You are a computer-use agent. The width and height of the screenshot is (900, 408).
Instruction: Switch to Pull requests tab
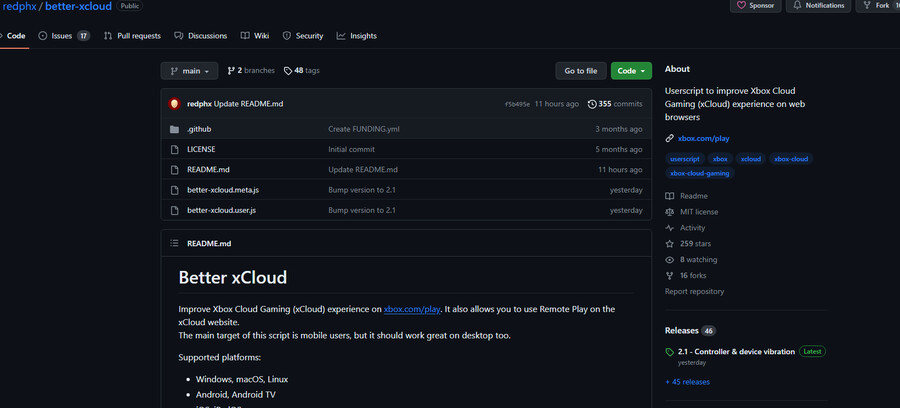click(132, 36)
